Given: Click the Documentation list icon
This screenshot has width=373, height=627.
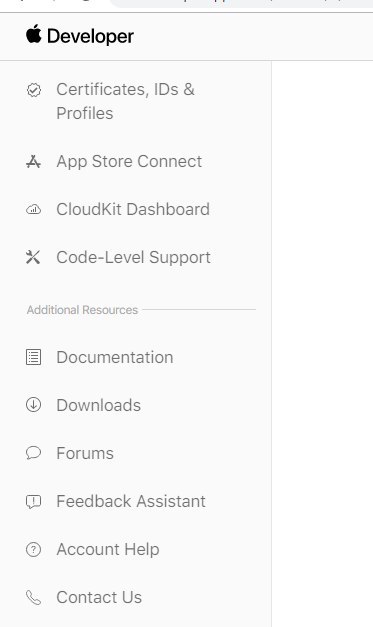Looking at the screenshot, I should [x=34, y=357].
